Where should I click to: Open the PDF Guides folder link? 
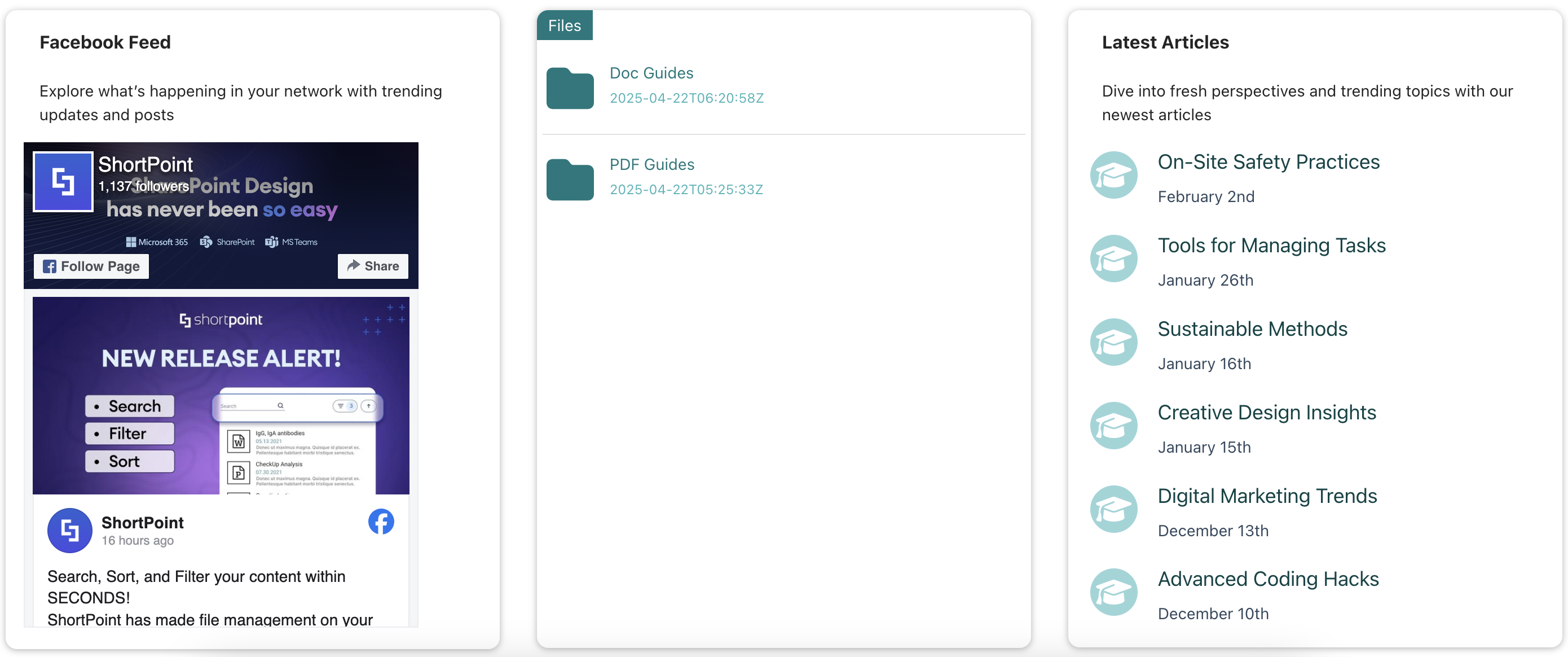tap(651, 164)
